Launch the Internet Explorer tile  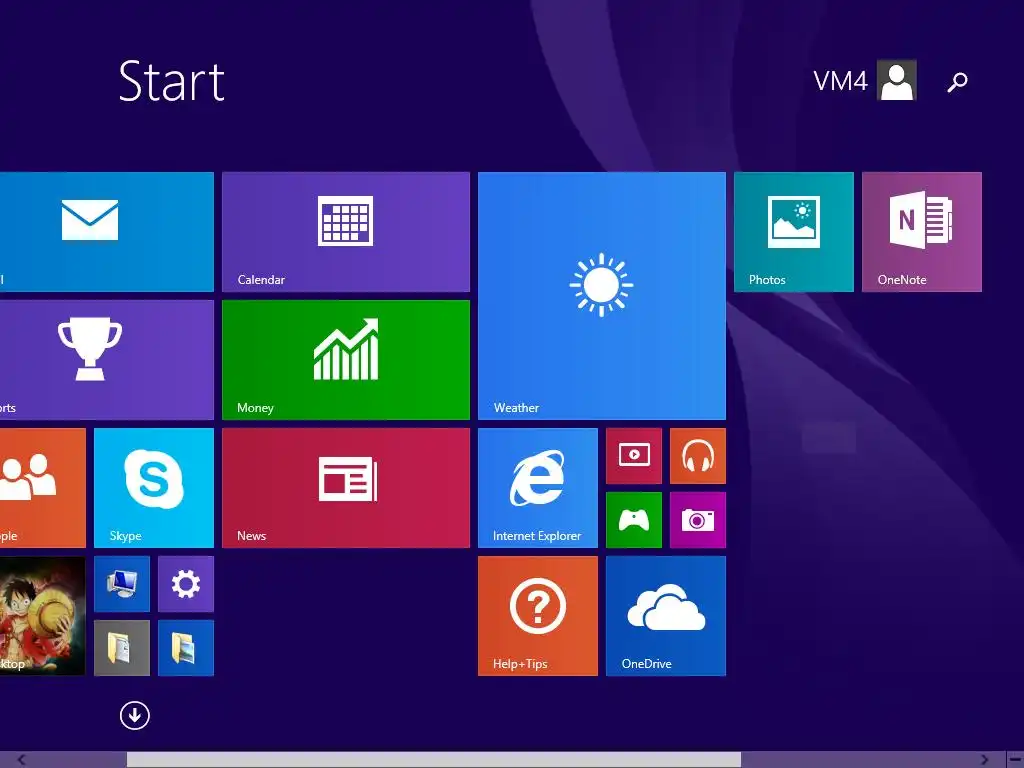pos(537,488)
